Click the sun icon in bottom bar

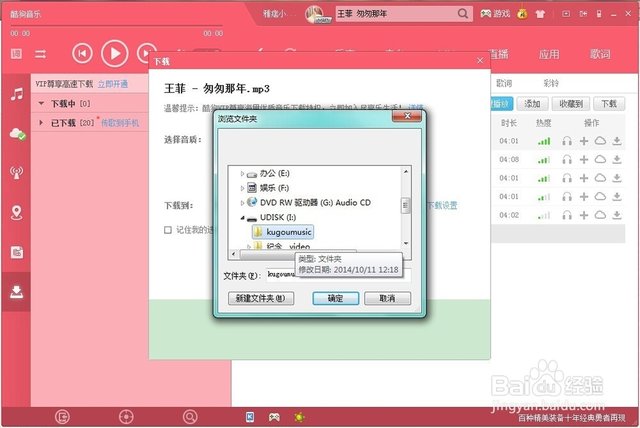(300, 417)
